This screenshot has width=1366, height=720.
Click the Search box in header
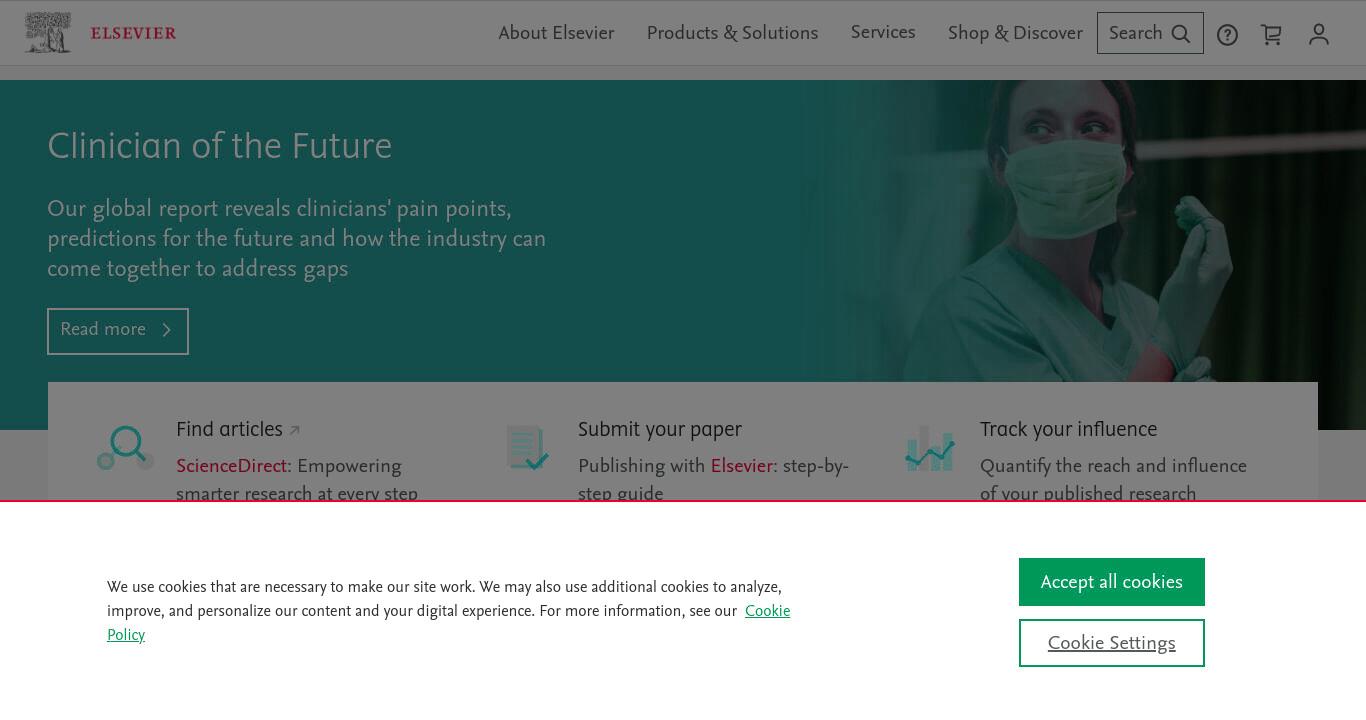(1150, 33)
